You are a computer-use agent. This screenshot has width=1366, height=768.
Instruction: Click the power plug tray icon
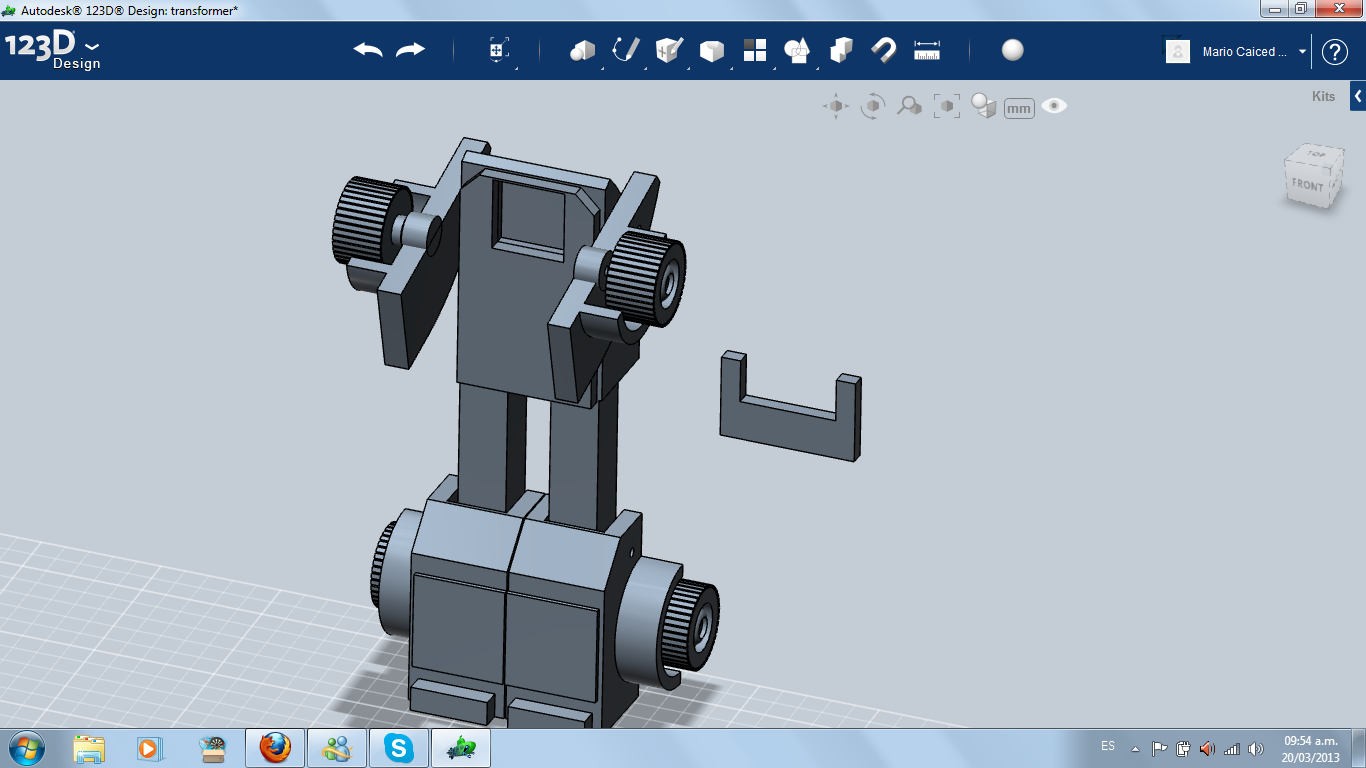pos(1183,748)
